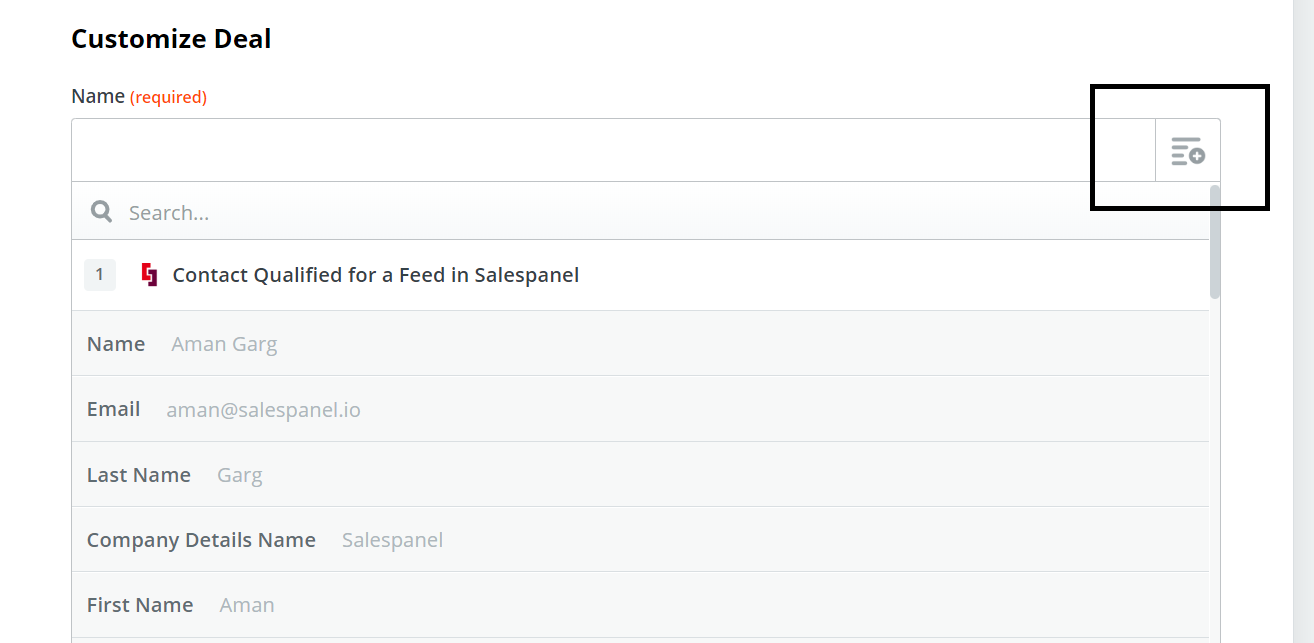Click the Customize Deal heading
The height and width of the screenshot is (643, 1314).
click(x=171, y=39)
